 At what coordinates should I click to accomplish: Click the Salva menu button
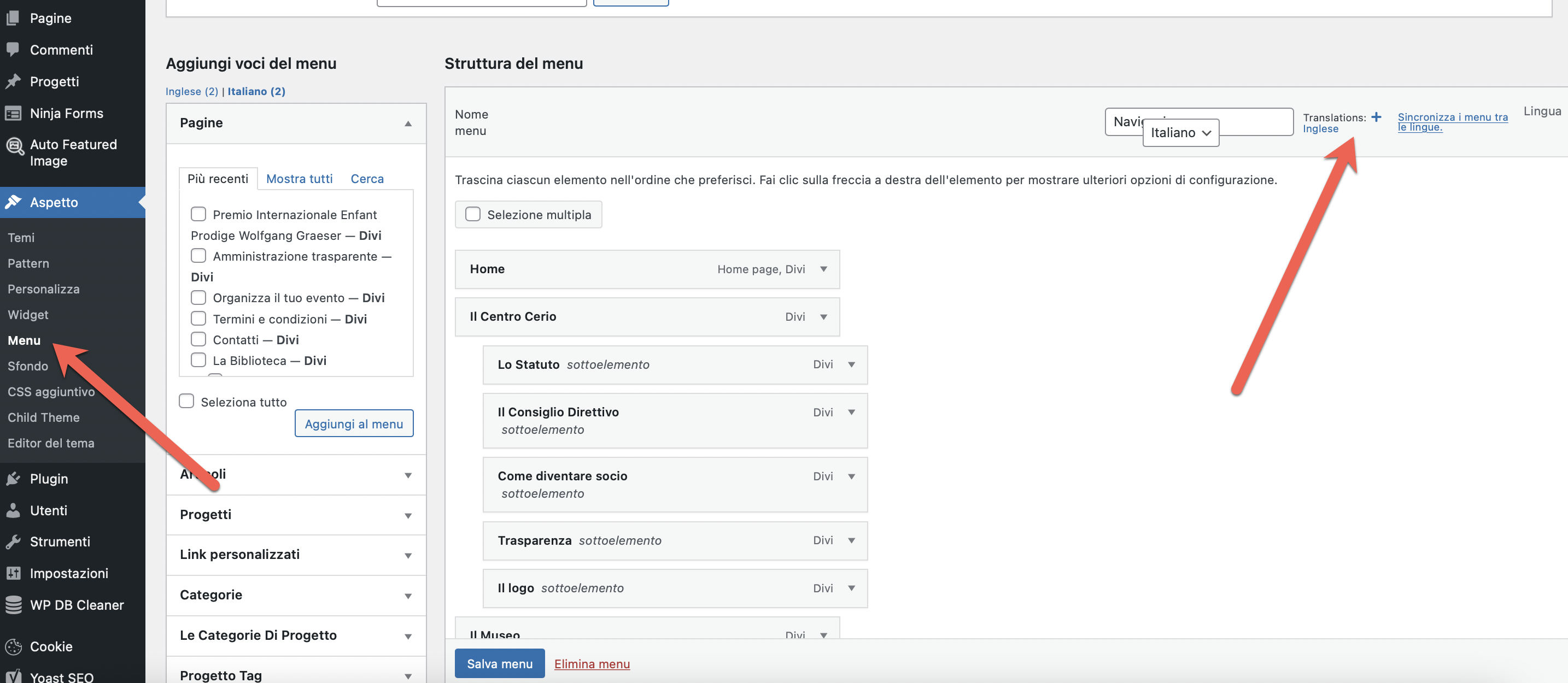point(499,663)
